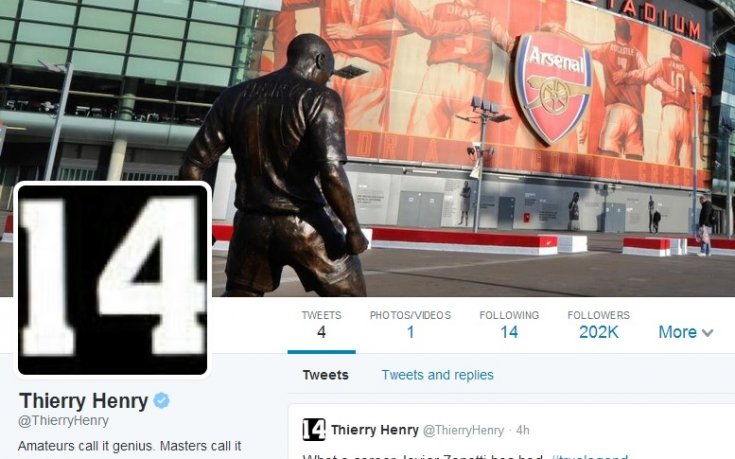The image size is (735, 459).
Task: Open the 4h tweet timestamp
Action: 523,430
